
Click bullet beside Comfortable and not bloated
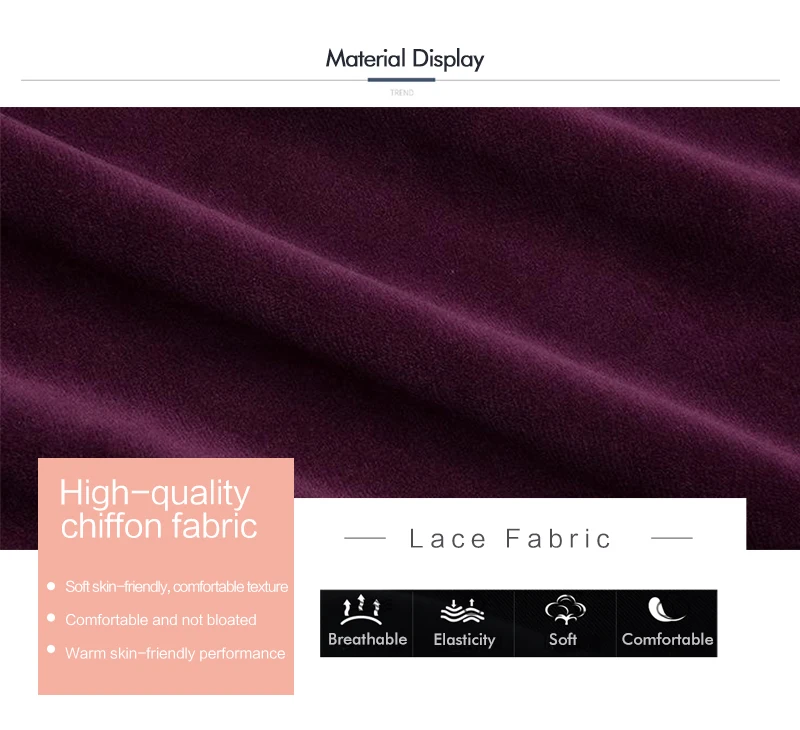(51, 618)
